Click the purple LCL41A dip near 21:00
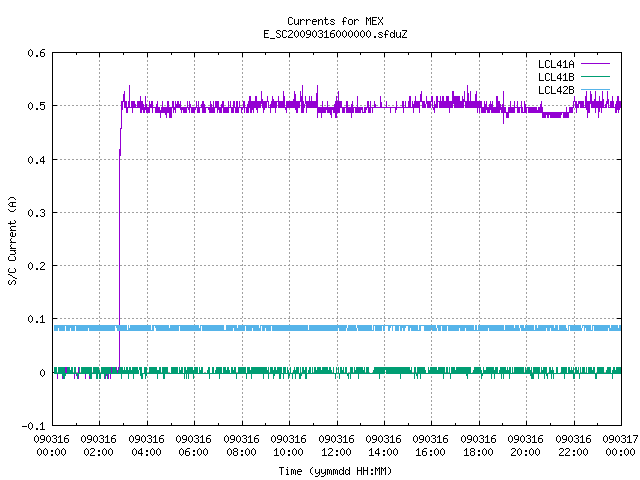The height and width of the screenshot is (480, 640). 555,115
